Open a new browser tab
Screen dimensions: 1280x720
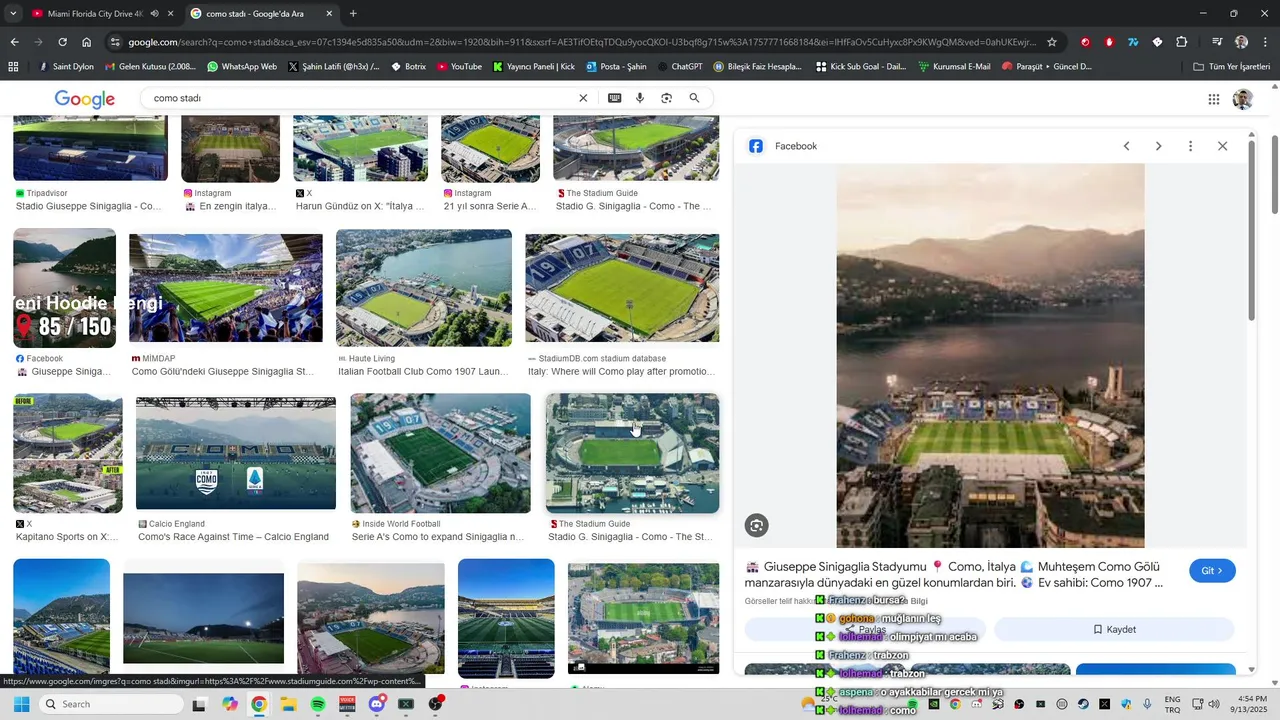353,14
